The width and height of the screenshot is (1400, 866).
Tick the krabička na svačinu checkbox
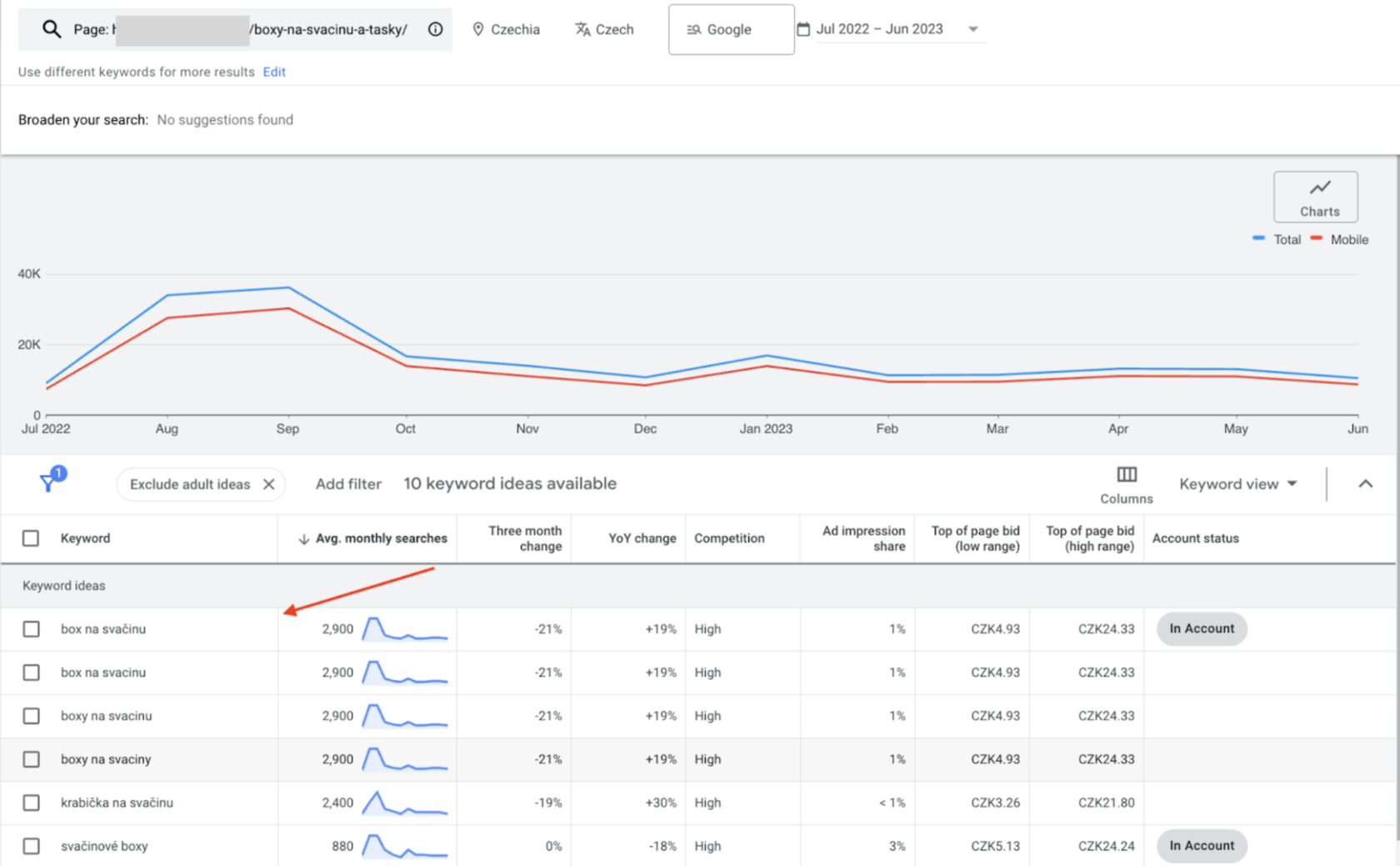click(x=31, y=803)
